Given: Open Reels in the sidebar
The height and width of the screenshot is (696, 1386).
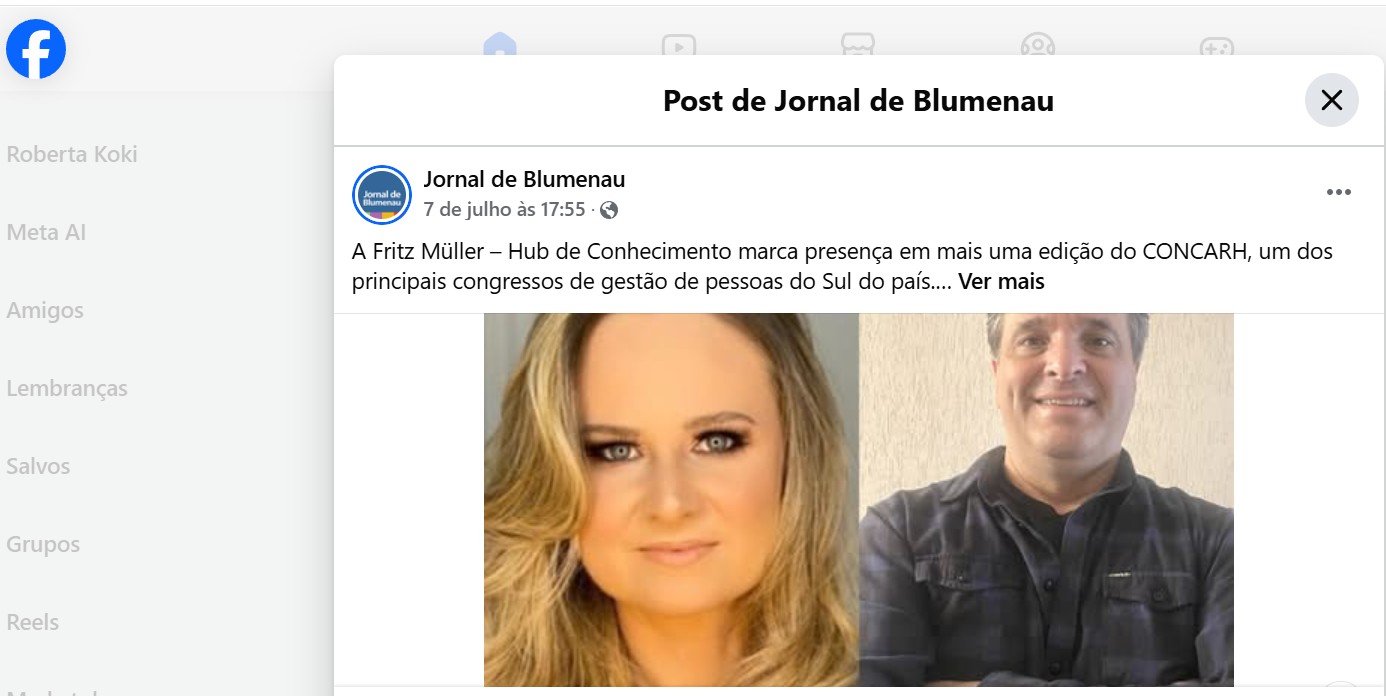Looking at the screenshot, I should coord(33,622).
